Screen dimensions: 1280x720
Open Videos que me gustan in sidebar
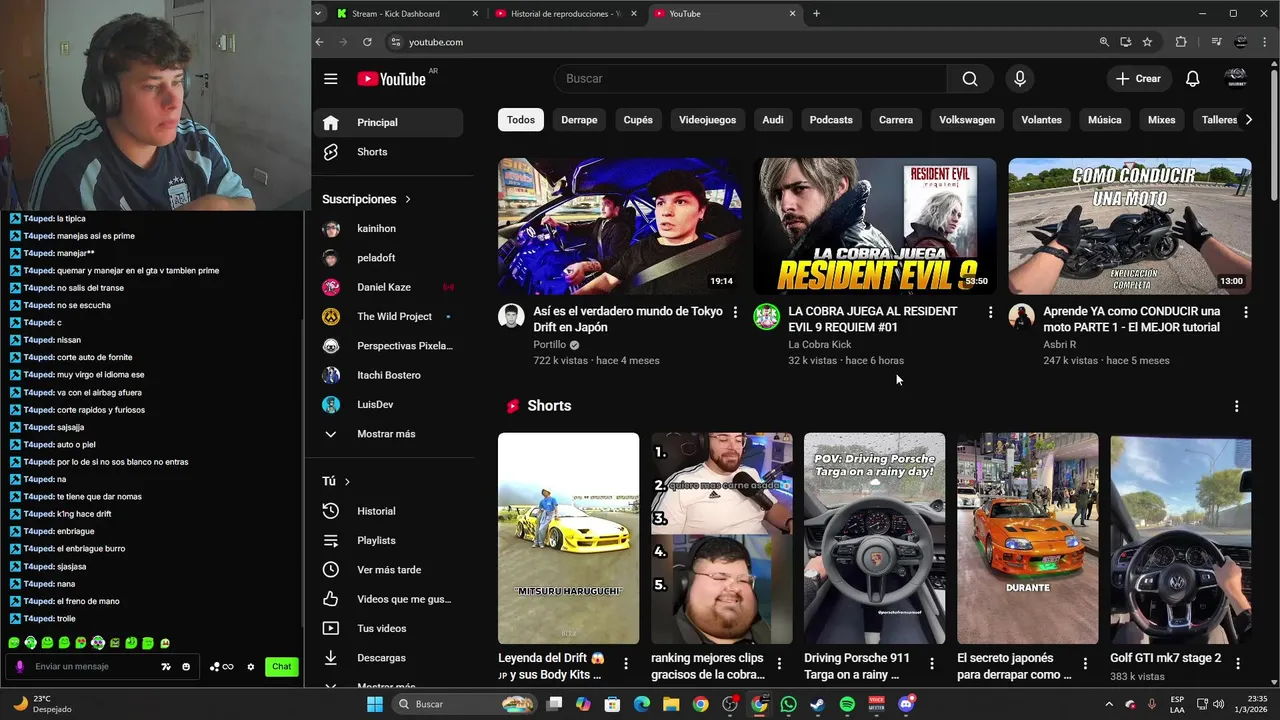pos(388,599)
